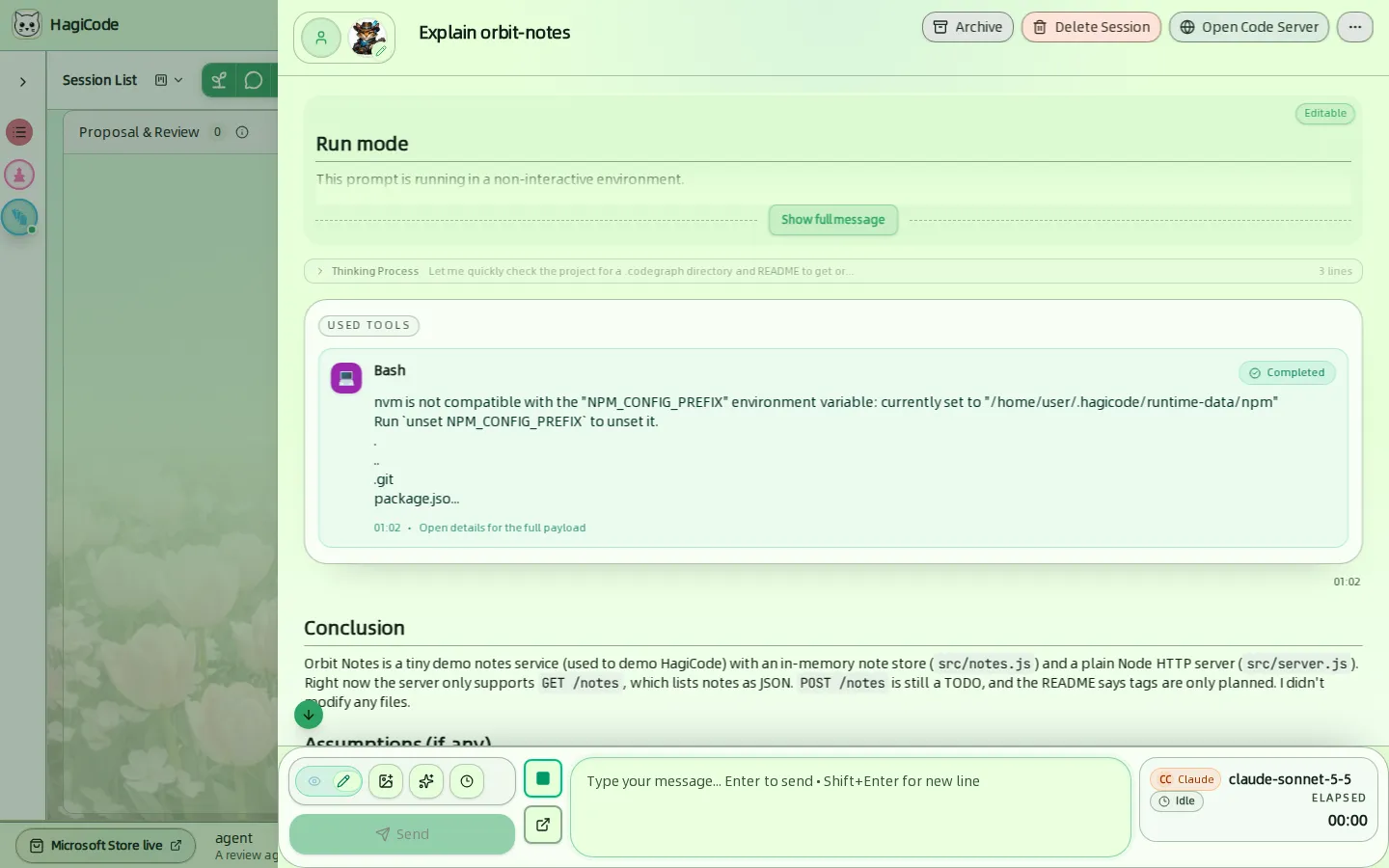Click the Claude provider badge
The image size is (1389, 868).
pyautogui.click(x=1185, y=779)
